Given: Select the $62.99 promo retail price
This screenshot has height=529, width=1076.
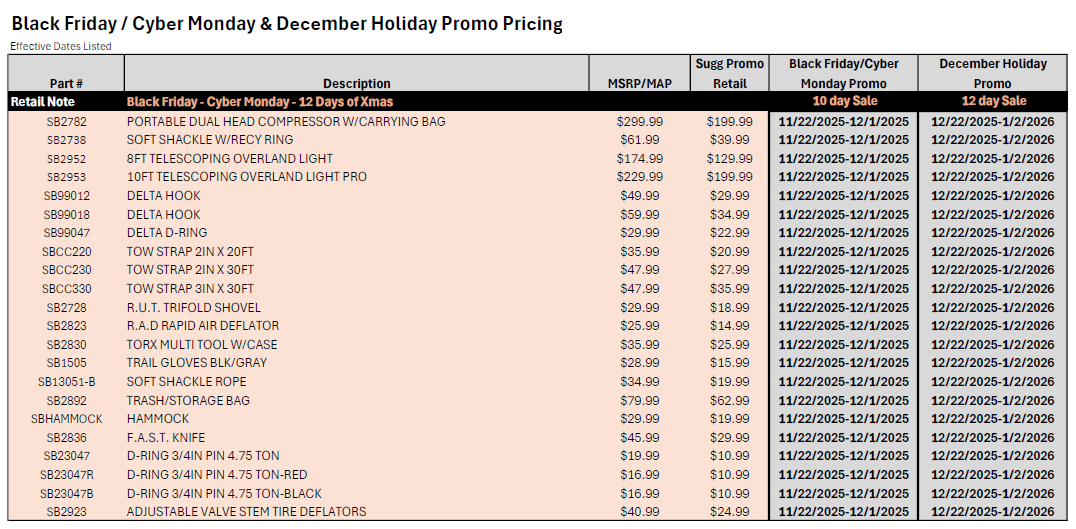Looking at the screenshot, I should [729, 400].
